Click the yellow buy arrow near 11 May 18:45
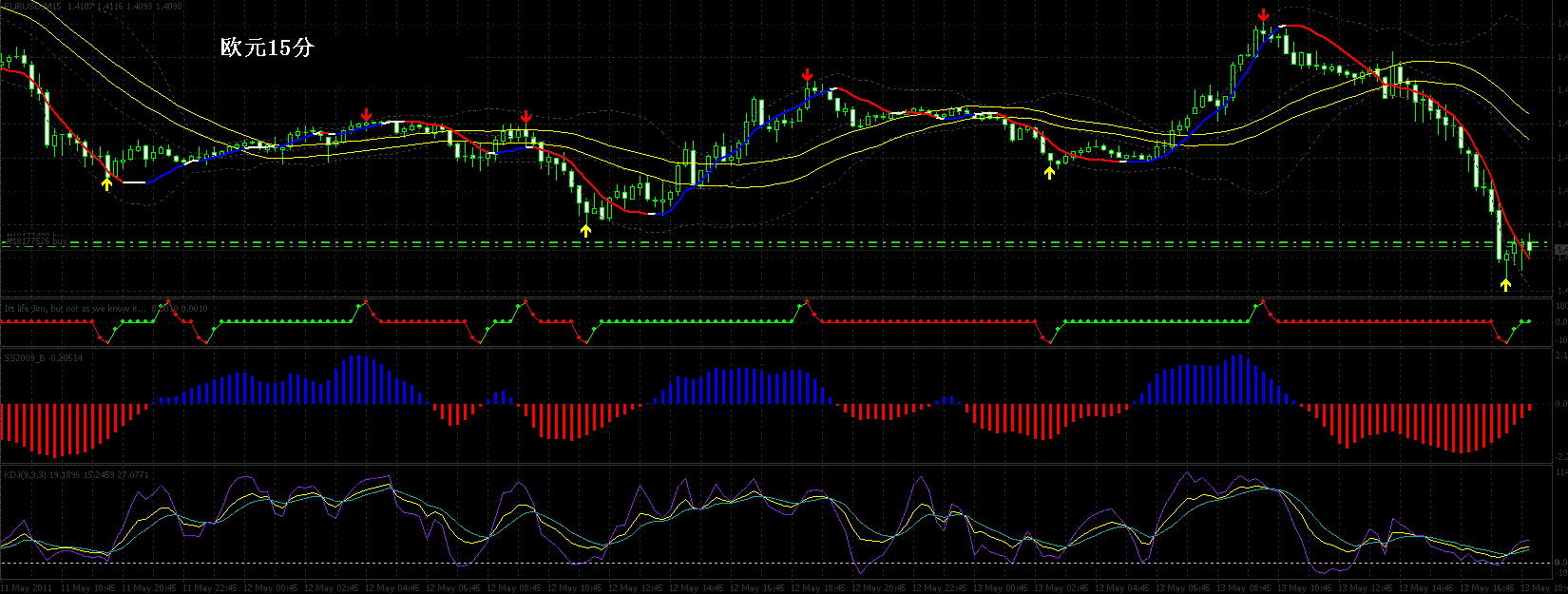 click(106, 183)
